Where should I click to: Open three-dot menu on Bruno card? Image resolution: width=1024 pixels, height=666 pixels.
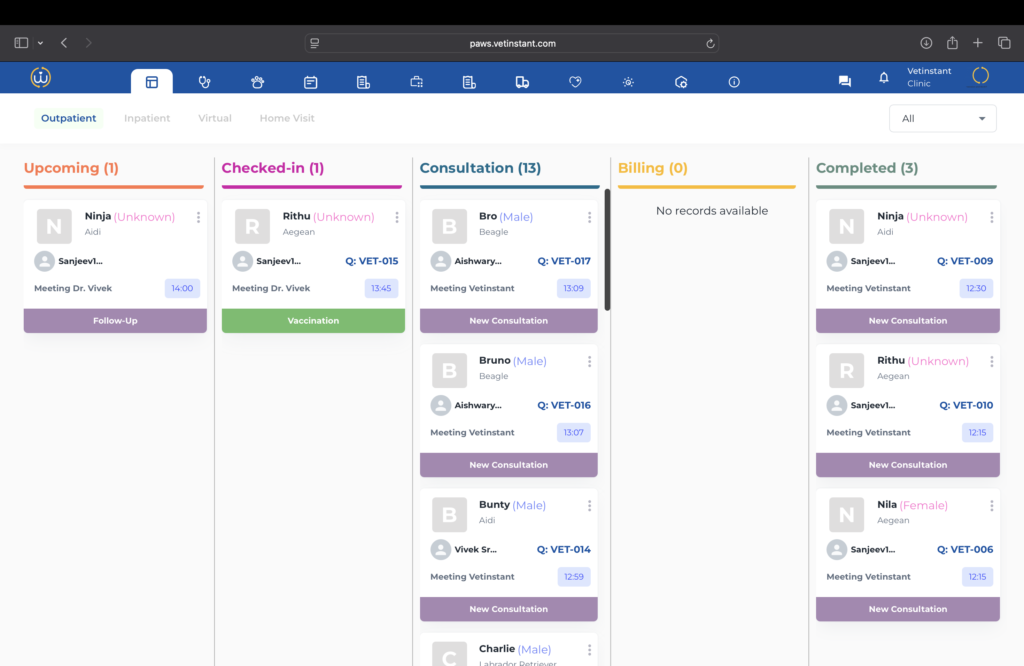(590, 362)
